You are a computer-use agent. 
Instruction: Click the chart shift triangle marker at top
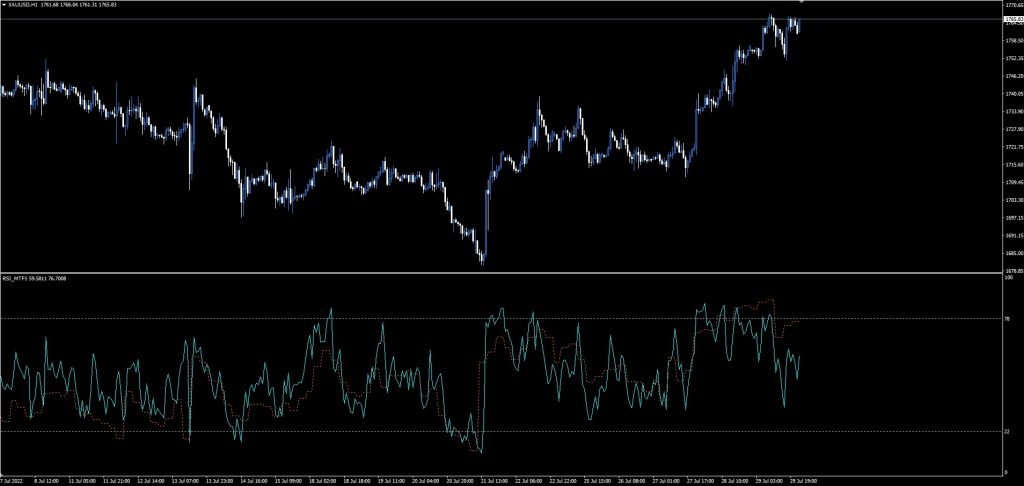coord(800,3)
